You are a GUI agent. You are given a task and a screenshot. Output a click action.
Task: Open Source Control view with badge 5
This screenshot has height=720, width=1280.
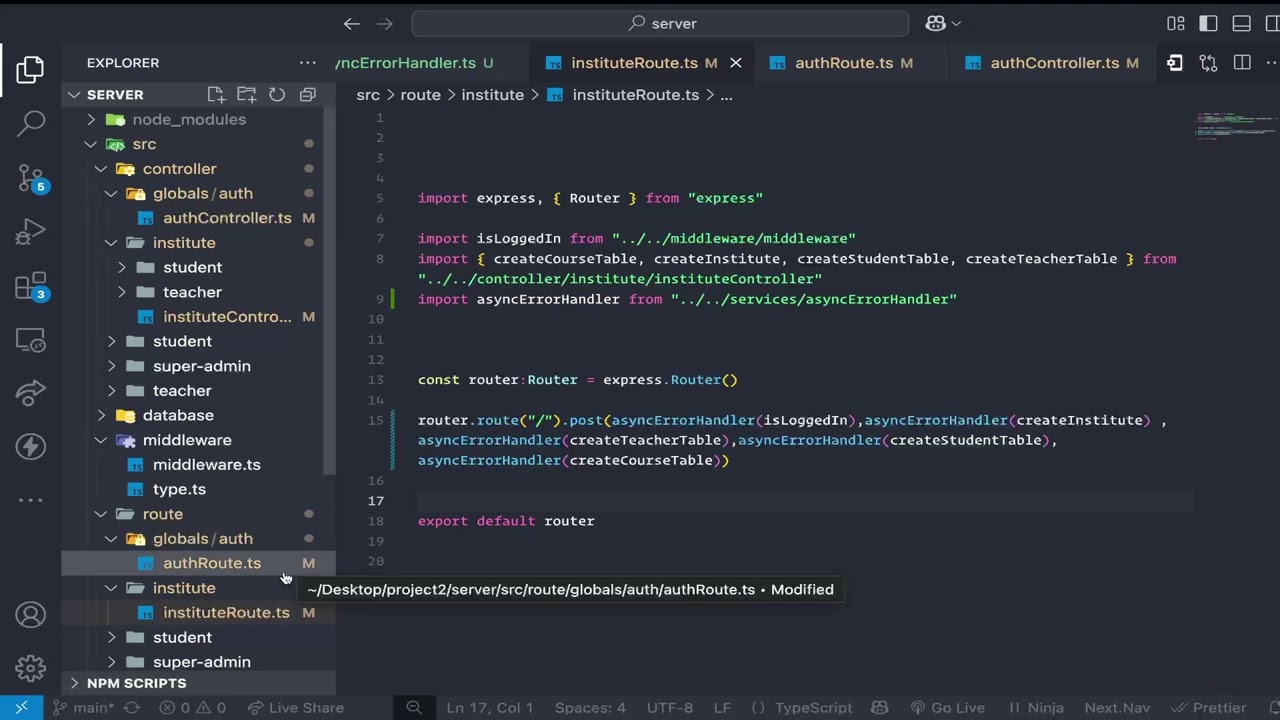(30, 179)
